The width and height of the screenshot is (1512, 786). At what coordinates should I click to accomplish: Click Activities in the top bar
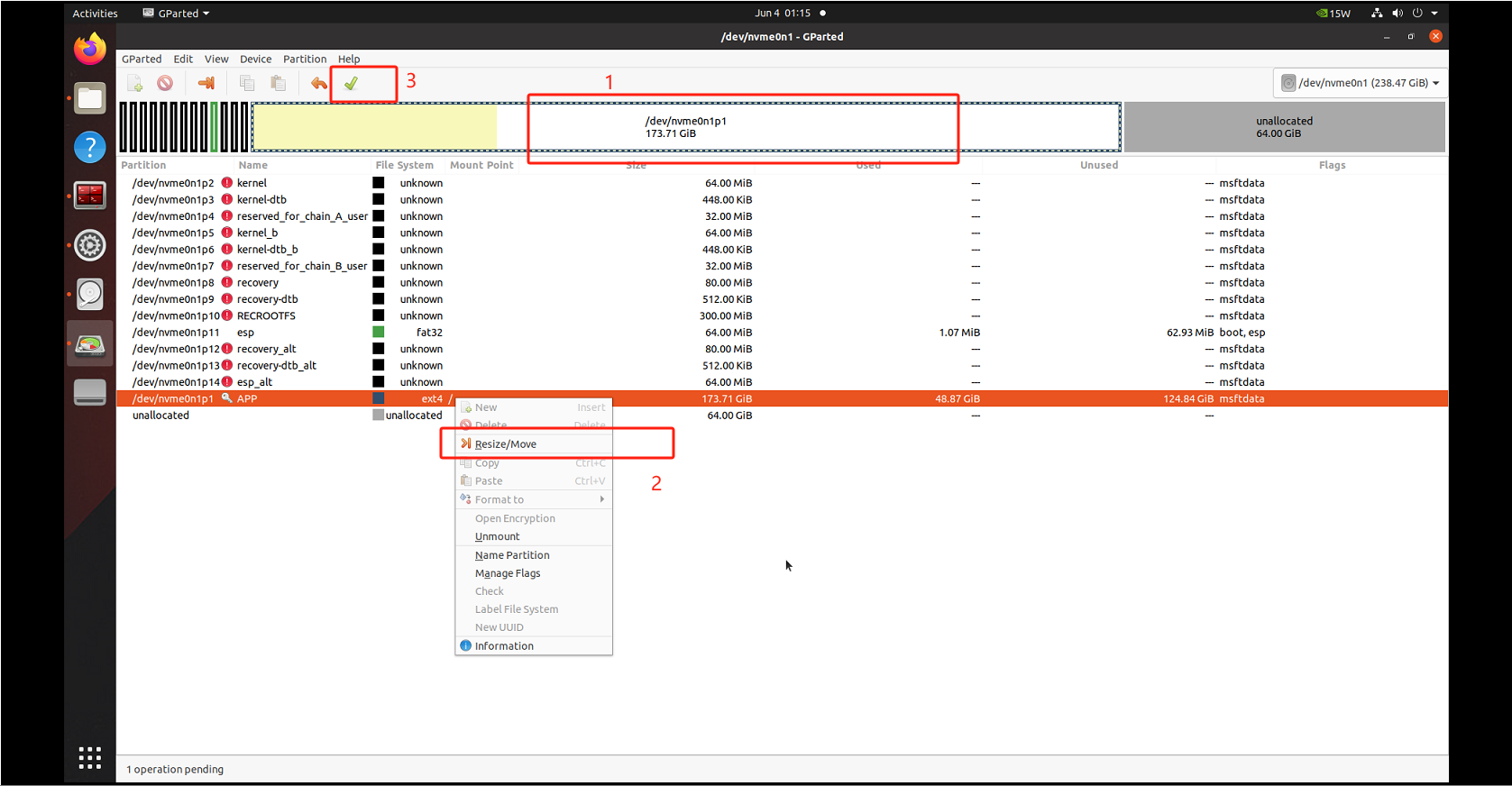95,14
